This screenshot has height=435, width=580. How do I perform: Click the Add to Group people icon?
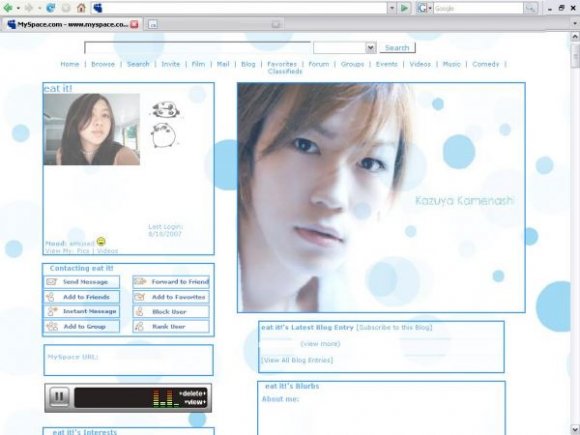(52, 326)
